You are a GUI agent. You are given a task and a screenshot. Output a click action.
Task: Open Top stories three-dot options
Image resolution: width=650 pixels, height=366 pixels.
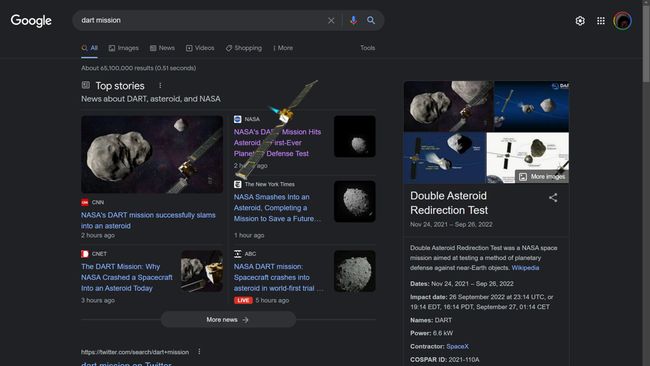click(160, 85)
